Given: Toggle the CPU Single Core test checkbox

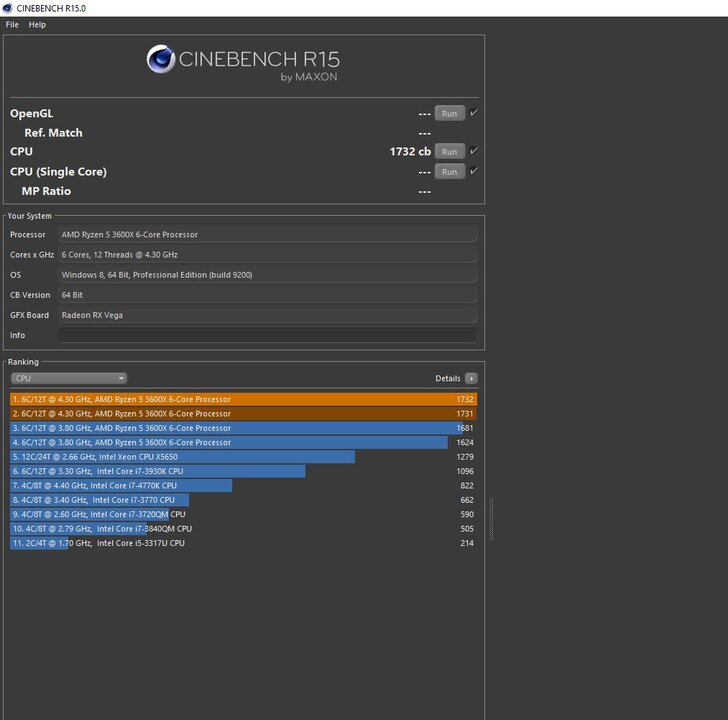Looking at the screenshot, I should (473, 171).
